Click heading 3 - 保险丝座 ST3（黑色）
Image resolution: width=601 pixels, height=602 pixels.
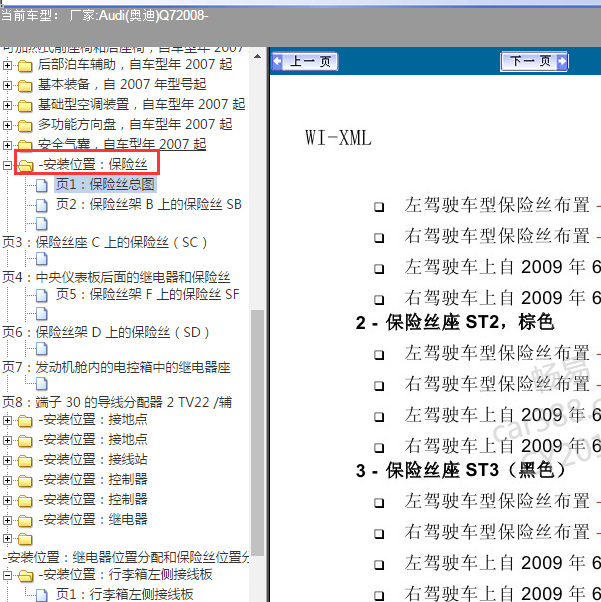[x=461, y=470]
